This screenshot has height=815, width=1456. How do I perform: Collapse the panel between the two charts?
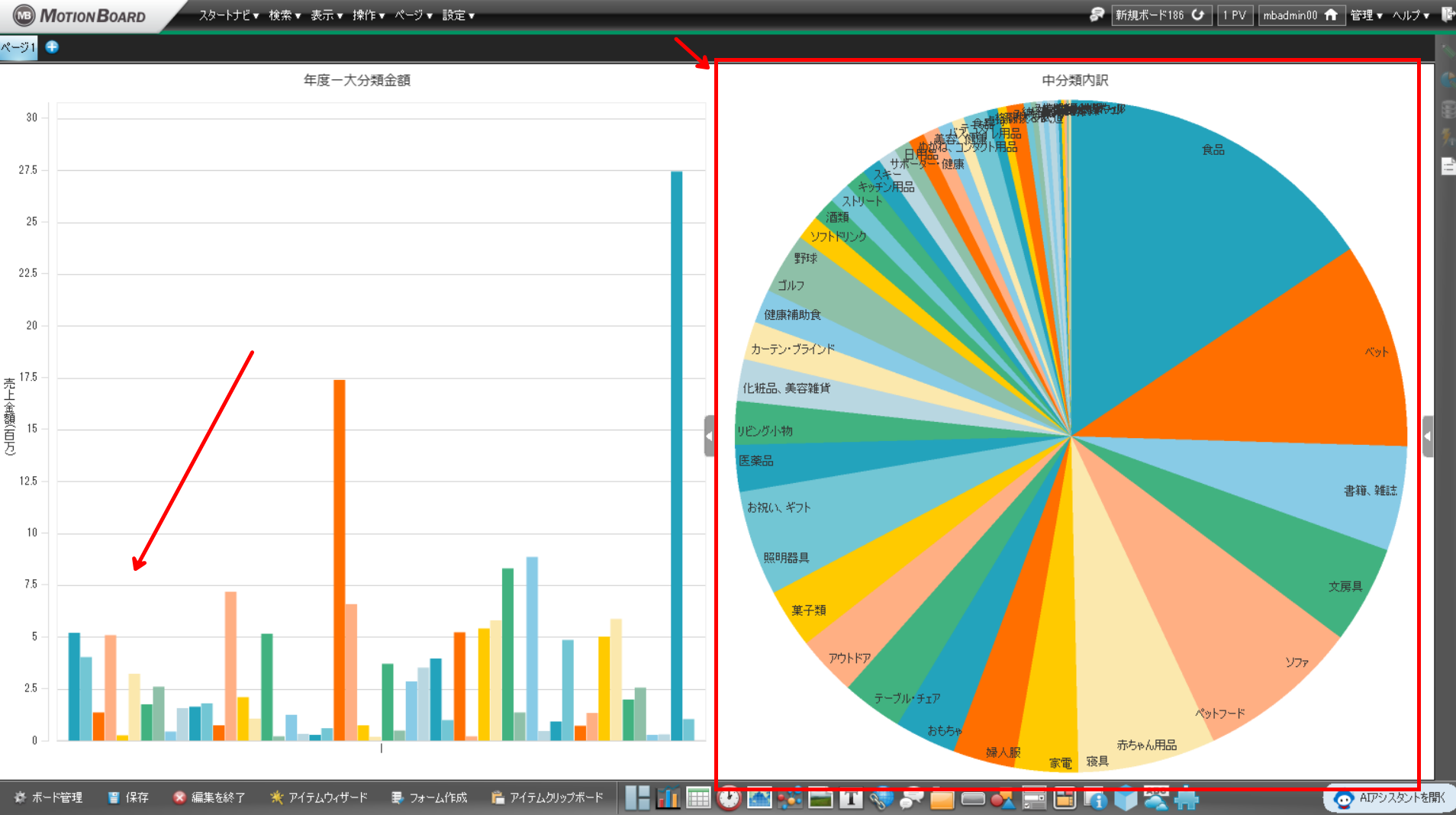click(x=709, y=436)
